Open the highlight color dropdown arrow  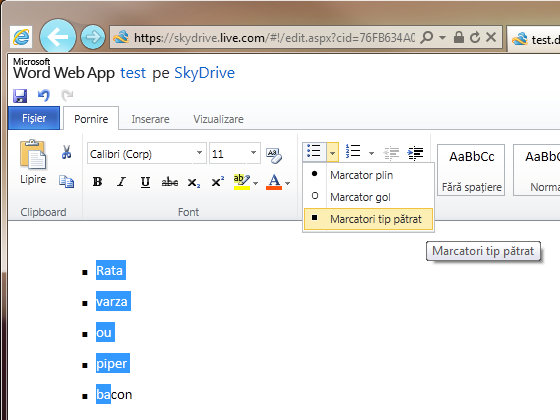point(255,184)
